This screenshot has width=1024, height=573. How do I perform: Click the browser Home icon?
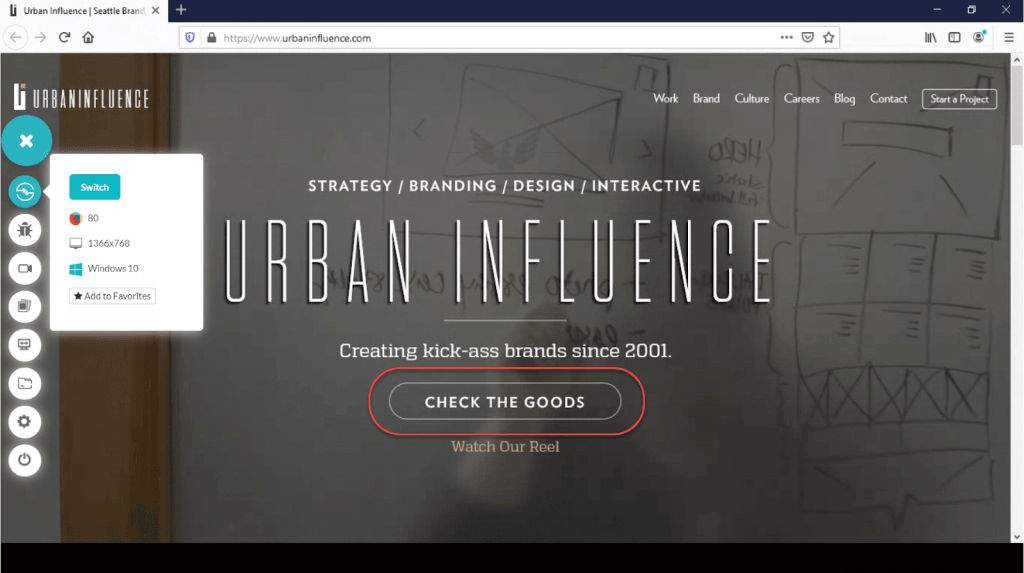pos(88,38)
